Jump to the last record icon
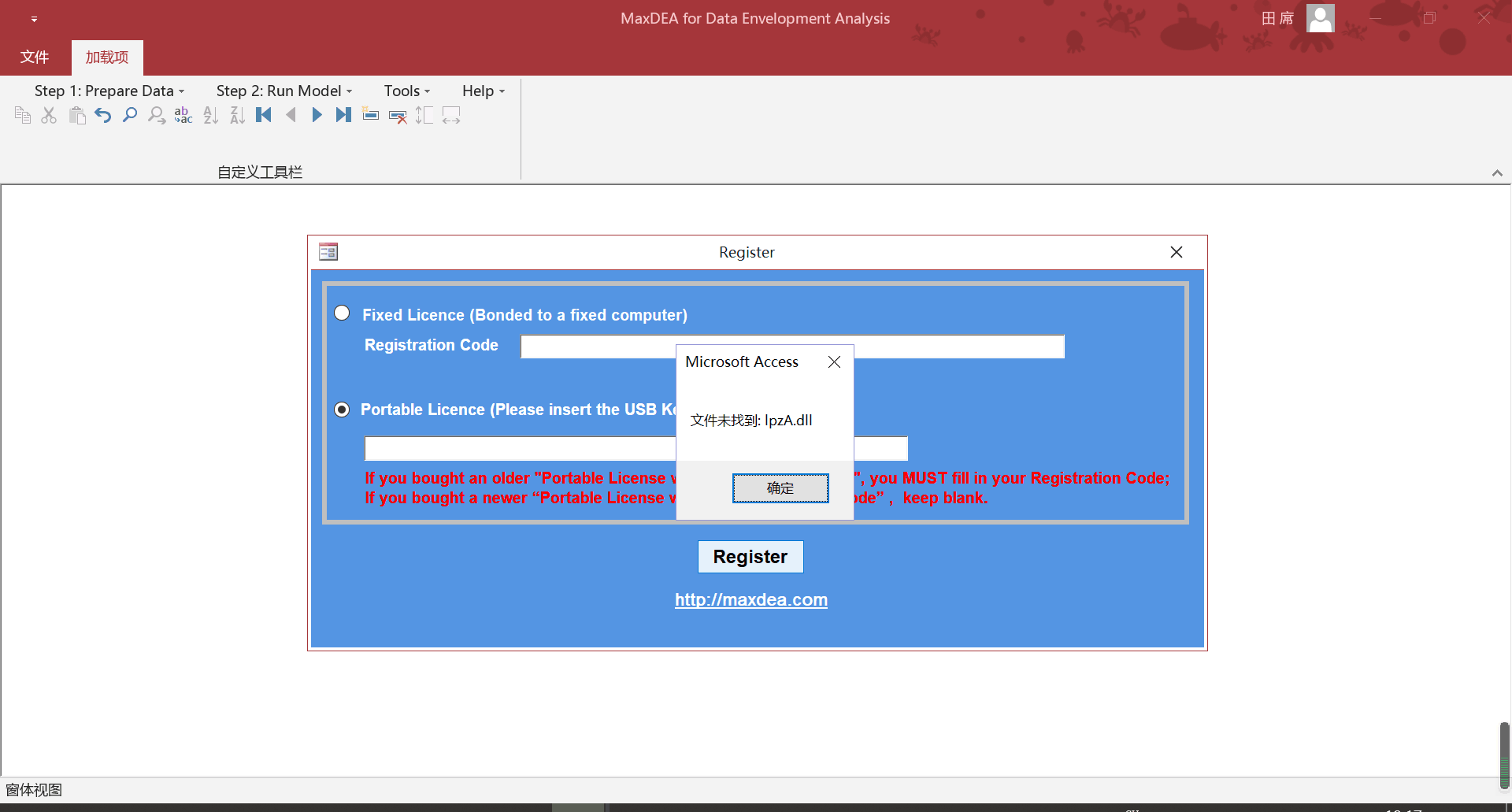This screenshot has height=812, width=1512. tap(343, 116)
